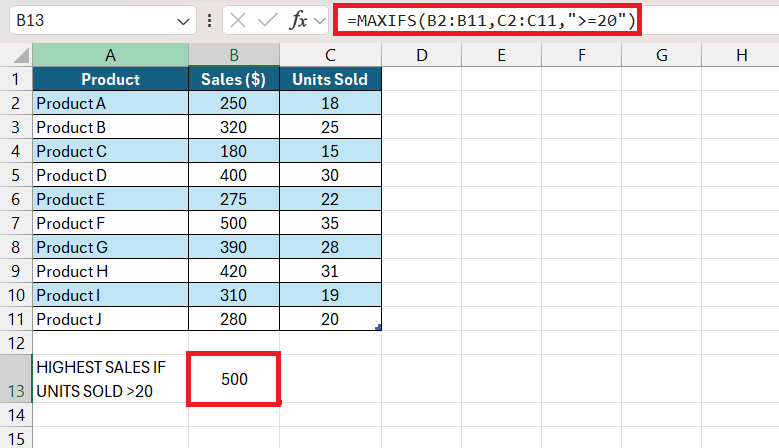Select the Product G cell
779x448 pixels.
(110, 247)
